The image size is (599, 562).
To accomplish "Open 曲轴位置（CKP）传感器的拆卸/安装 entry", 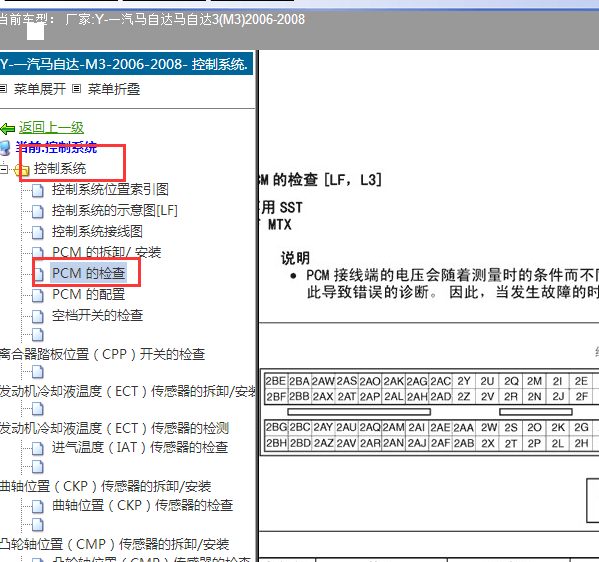I will 105,486.
